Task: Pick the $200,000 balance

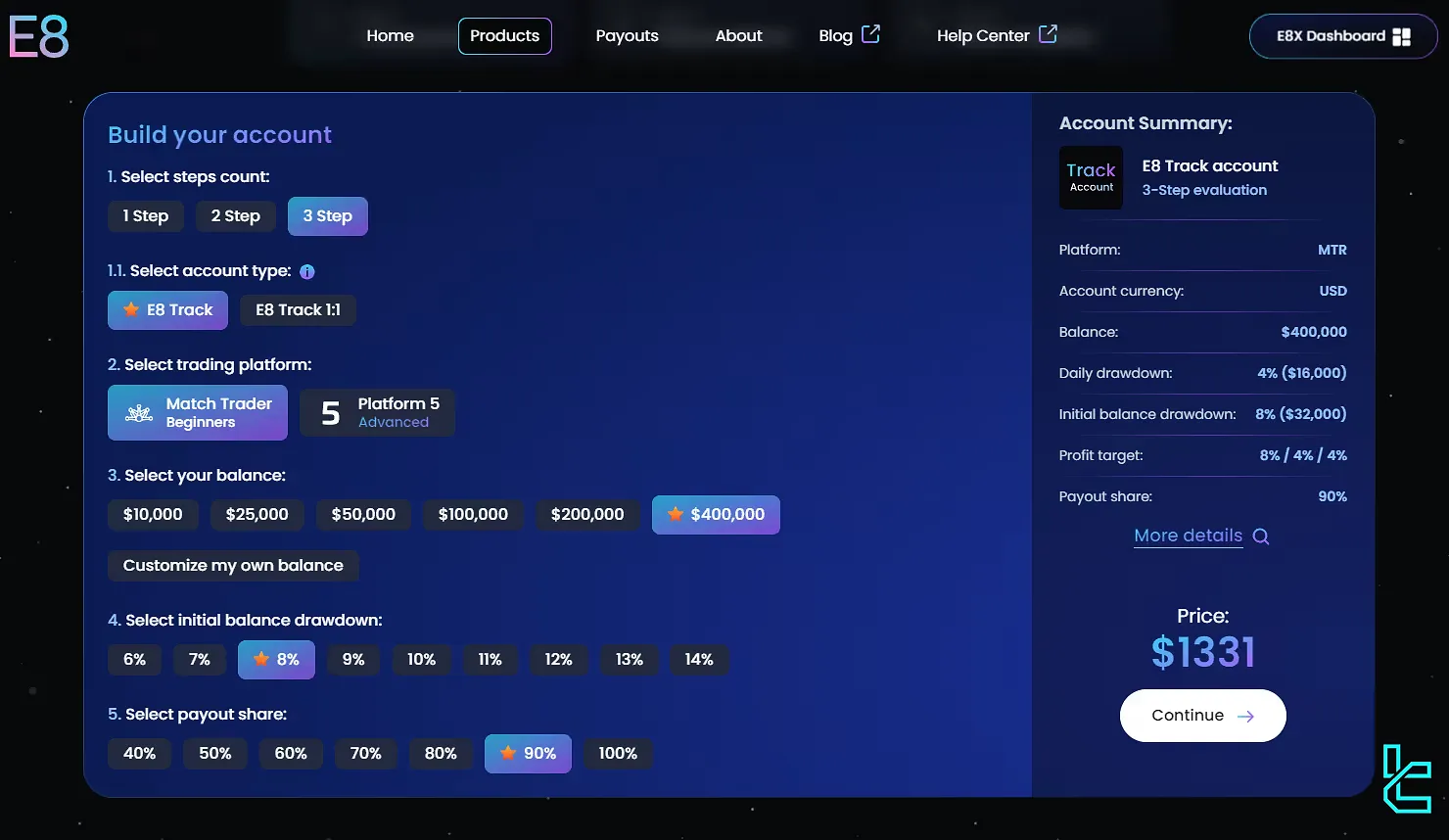Action: click(x=587, y=515)
